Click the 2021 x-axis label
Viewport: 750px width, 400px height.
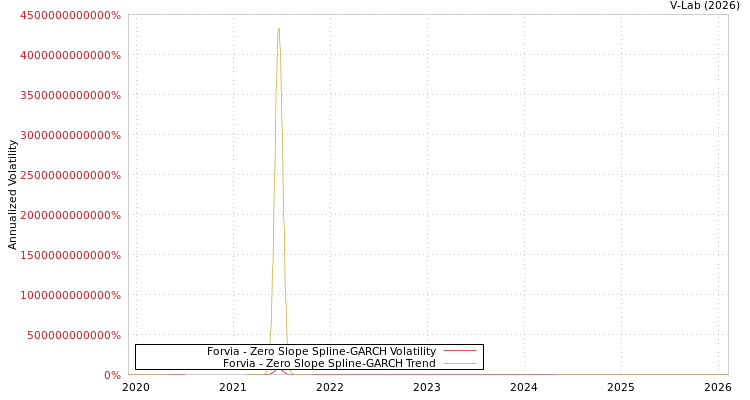[x=233, y=387]
